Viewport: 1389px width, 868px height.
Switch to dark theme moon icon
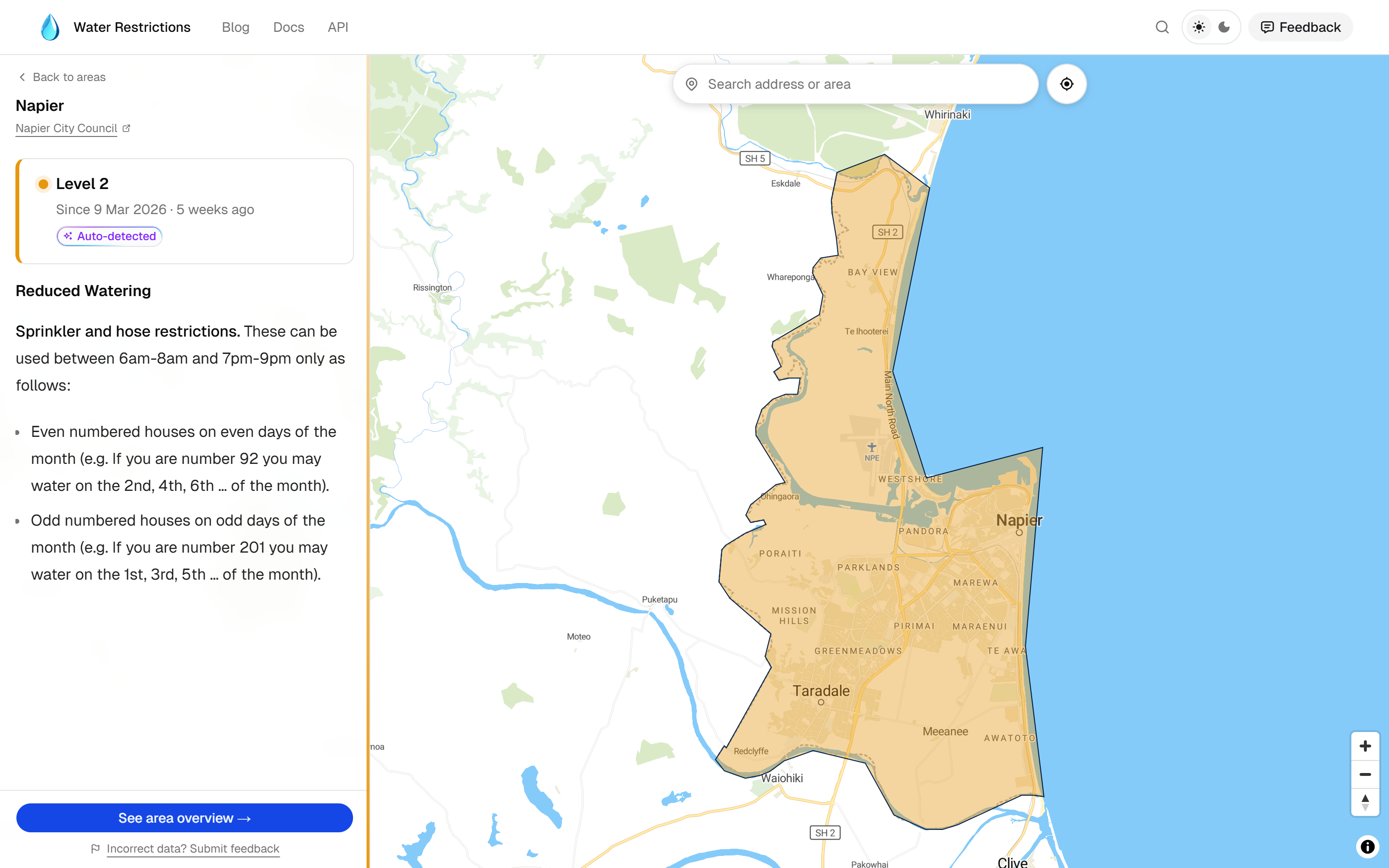click(x=1224, y=27)
